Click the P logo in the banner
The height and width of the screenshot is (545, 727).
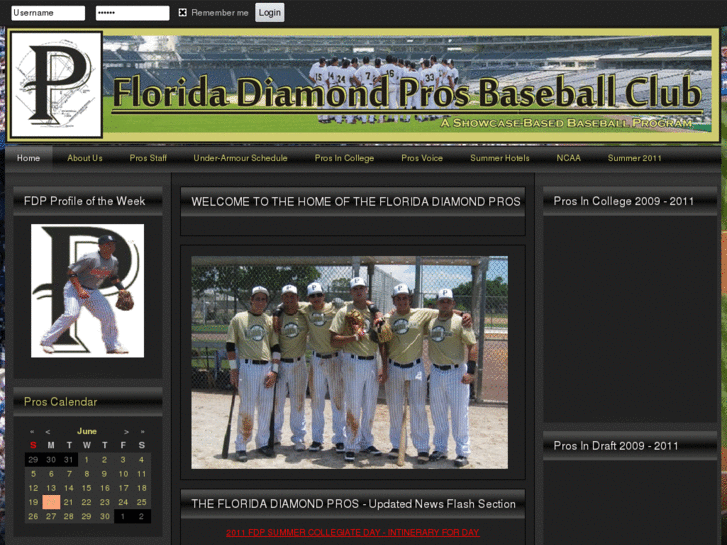(57, 84)
